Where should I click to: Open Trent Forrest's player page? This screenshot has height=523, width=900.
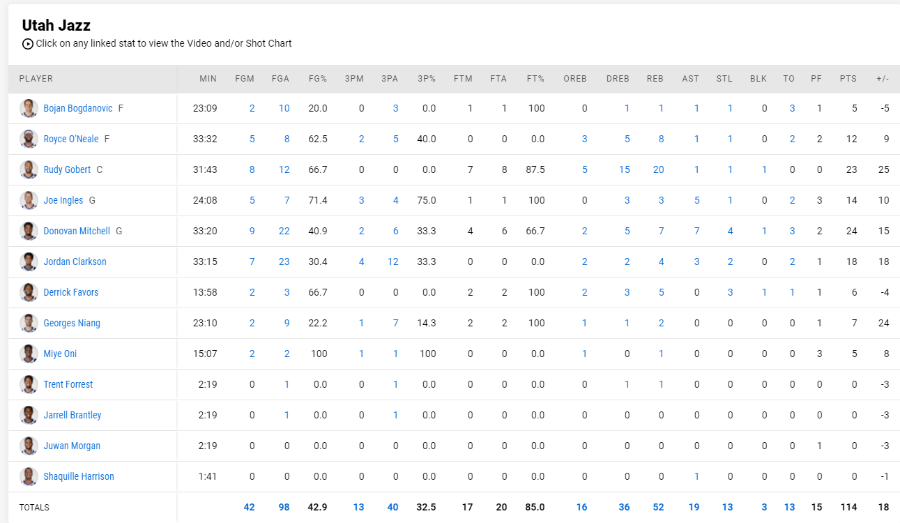pos(68,384)
